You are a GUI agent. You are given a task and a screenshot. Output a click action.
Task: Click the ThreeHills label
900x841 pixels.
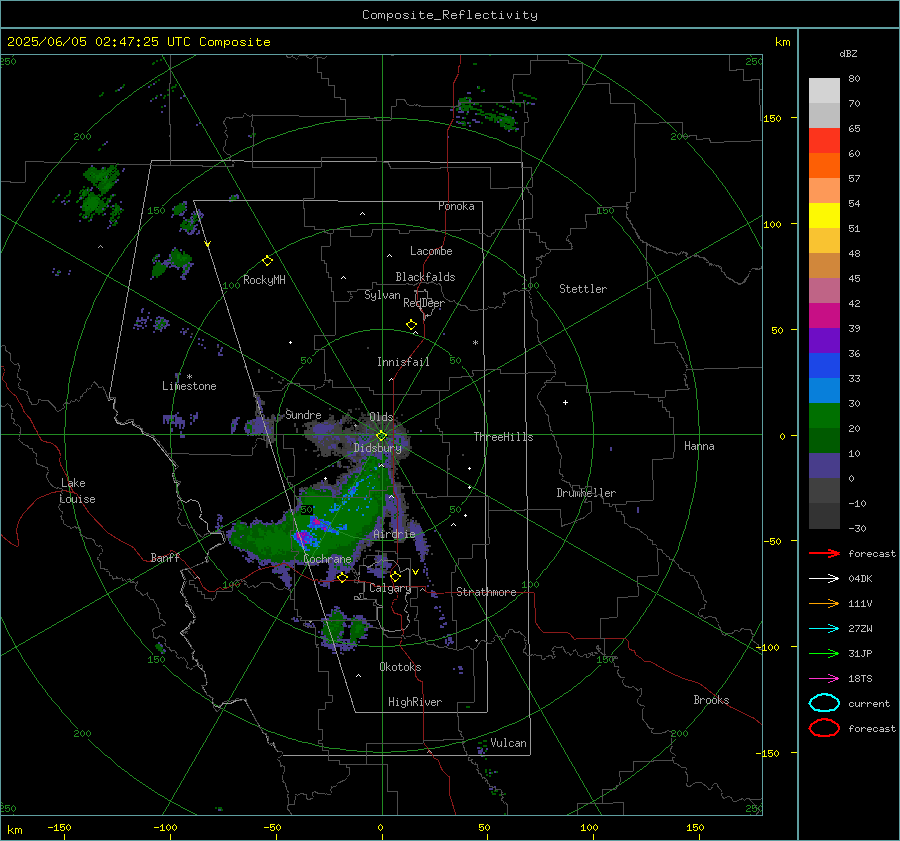tap(503, 437)
